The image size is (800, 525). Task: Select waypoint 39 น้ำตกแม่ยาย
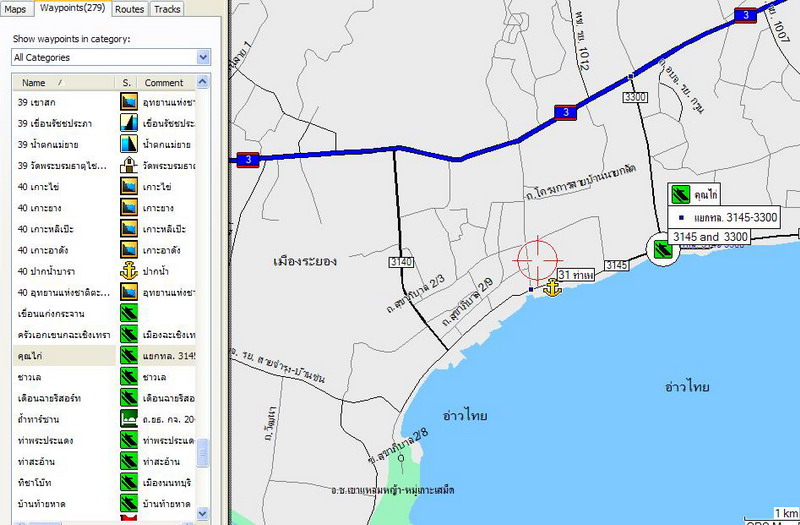coord(48,144)
